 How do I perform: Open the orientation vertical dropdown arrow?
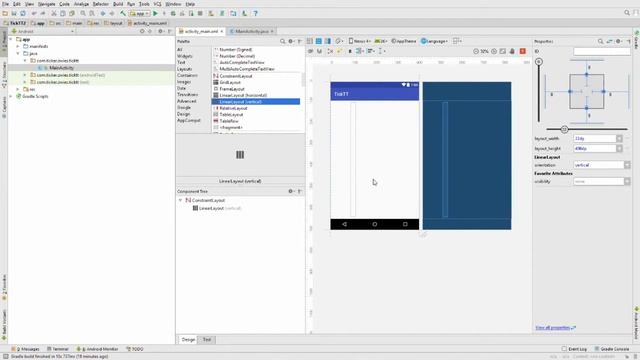627,165
